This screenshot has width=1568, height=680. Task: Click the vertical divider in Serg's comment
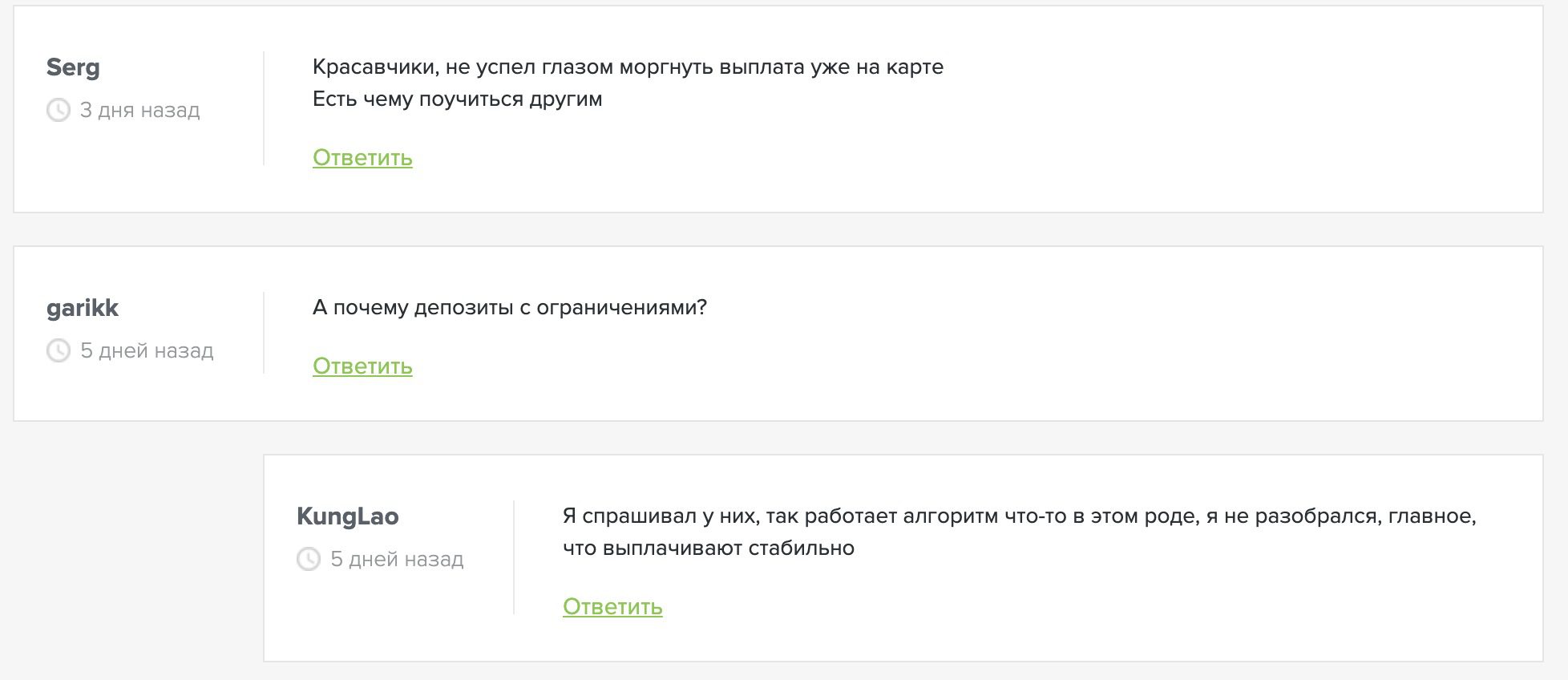pyautogui.click(x=264, y=109)
